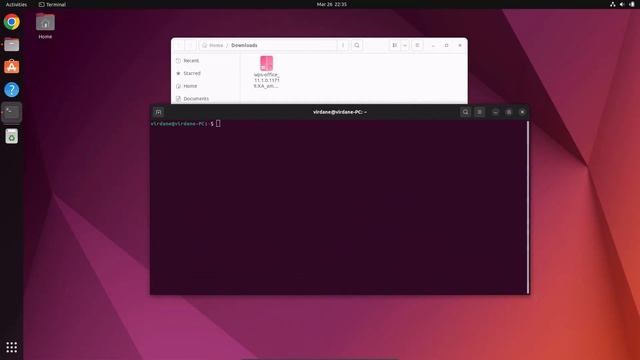Screen dimensions: 640x360
Task: Expand view options dropdown in Files
Action: click(405, 45)
